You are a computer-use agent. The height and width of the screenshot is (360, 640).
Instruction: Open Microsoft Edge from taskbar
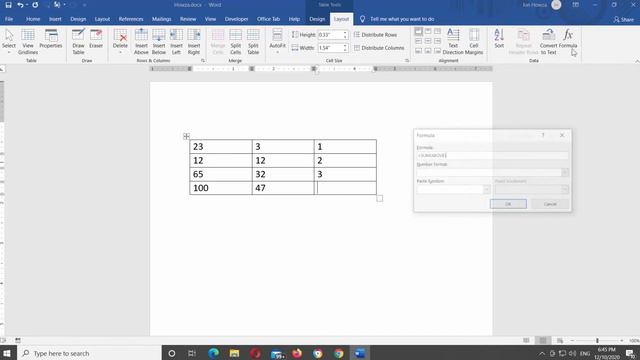213,353
